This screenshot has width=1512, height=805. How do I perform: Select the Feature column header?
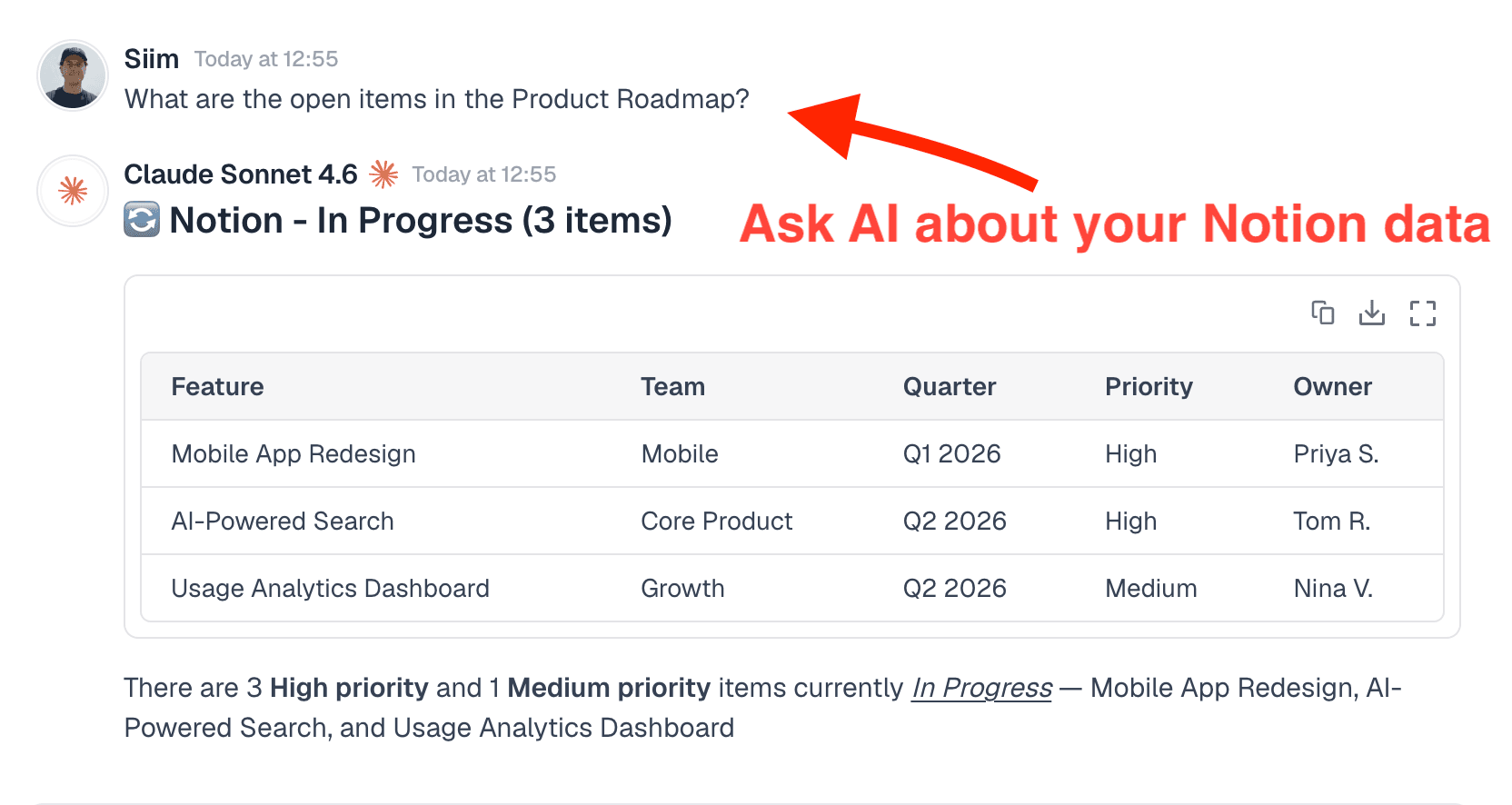217,386
